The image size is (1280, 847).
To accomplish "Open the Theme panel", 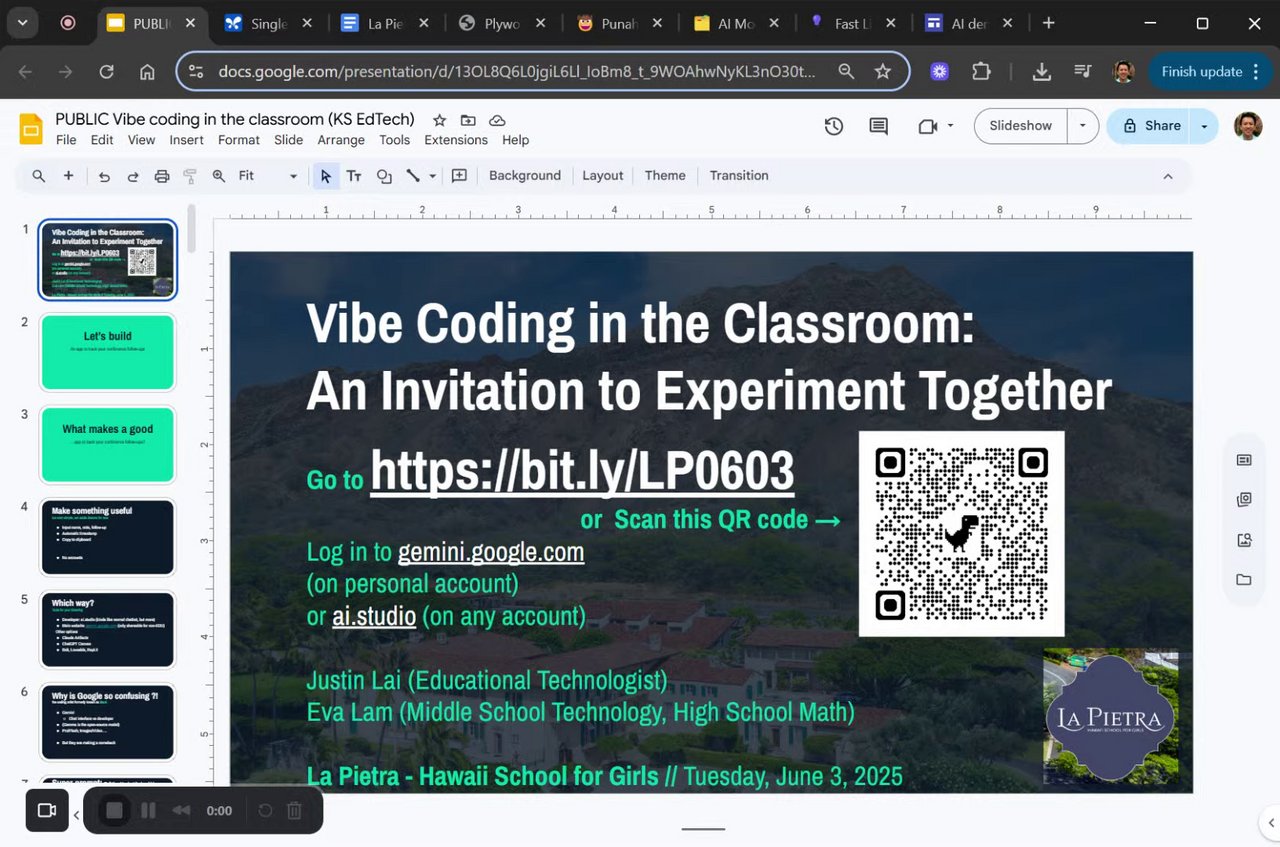I will tap(665, 176).
